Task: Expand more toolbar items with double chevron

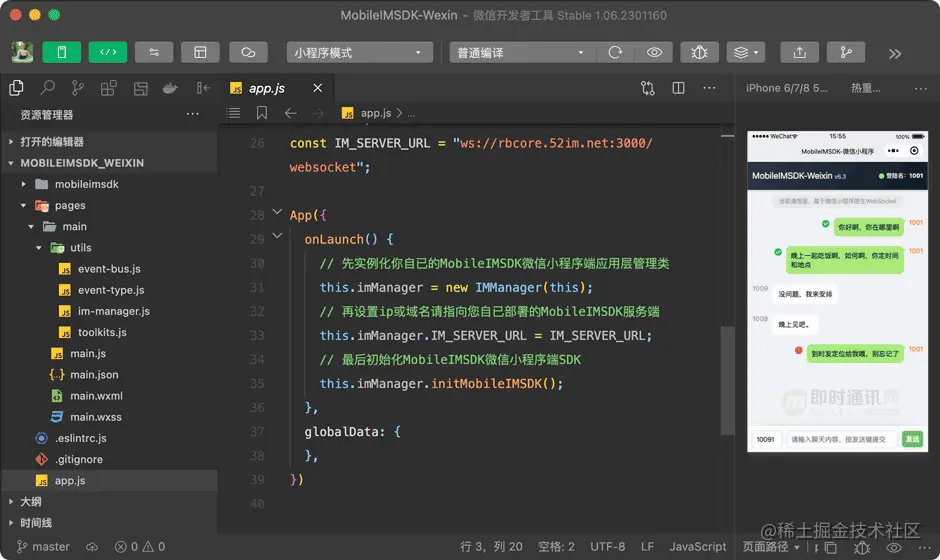Action: point(895,54)
